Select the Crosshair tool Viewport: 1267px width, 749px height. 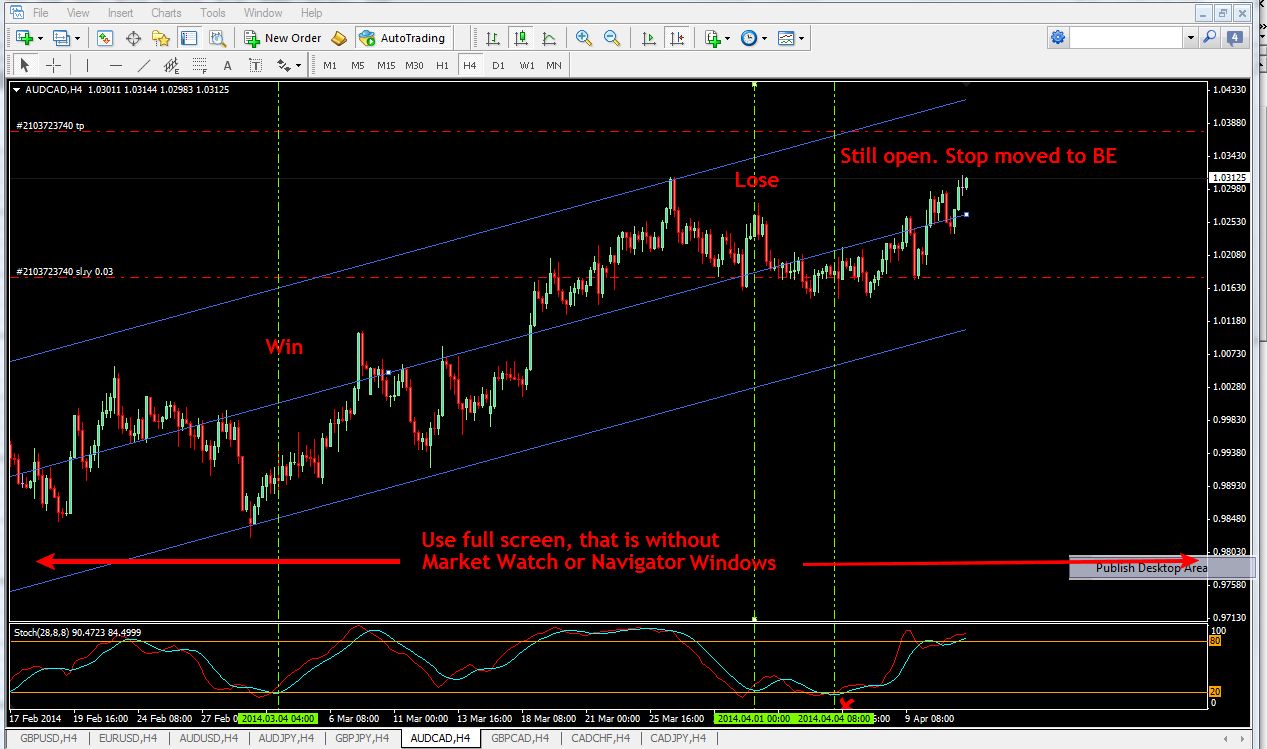tap(54, 65)
